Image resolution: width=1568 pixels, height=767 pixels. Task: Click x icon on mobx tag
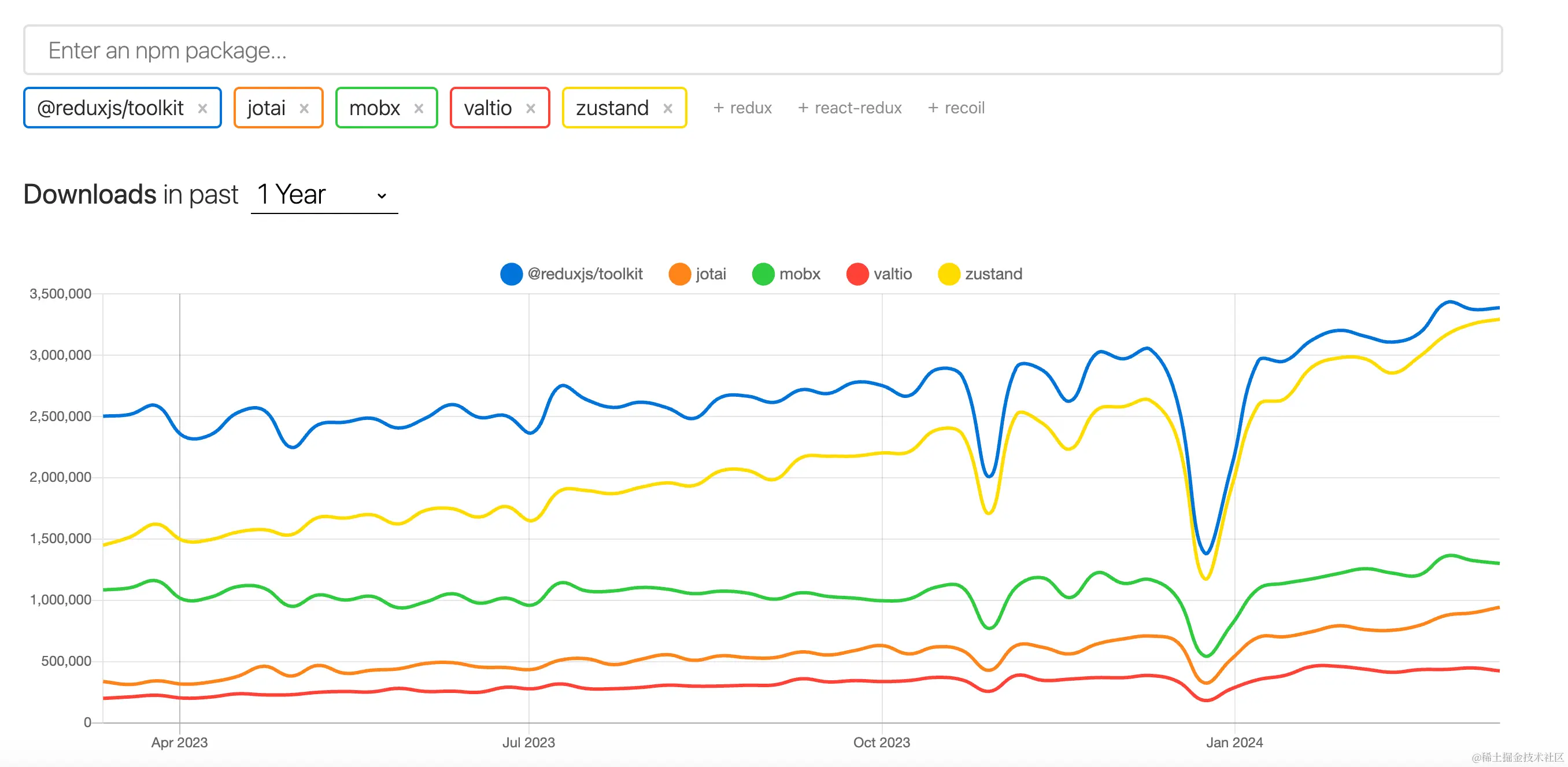tap(419, 108)
